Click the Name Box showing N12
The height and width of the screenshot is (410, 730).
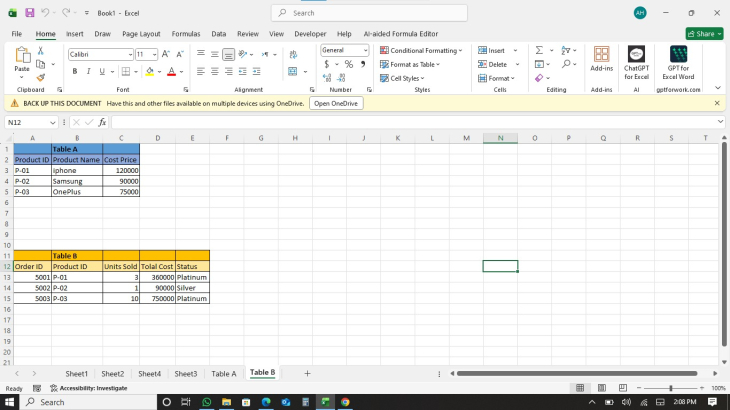click(x=28, y=122)
